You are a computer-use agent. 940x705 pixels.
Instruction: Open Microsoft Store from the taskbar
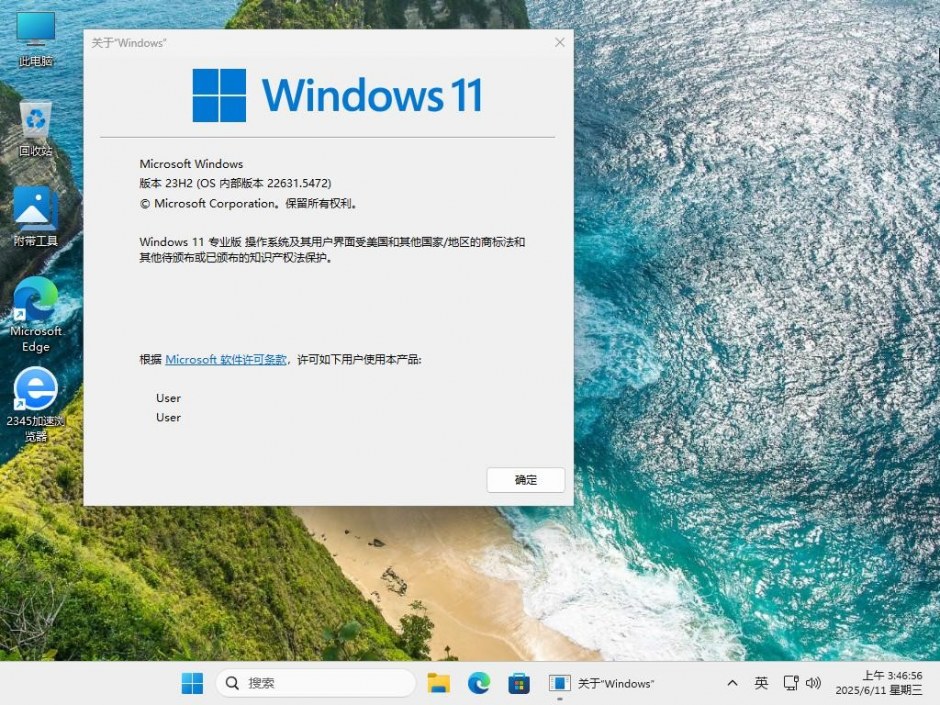pos(519,683)
